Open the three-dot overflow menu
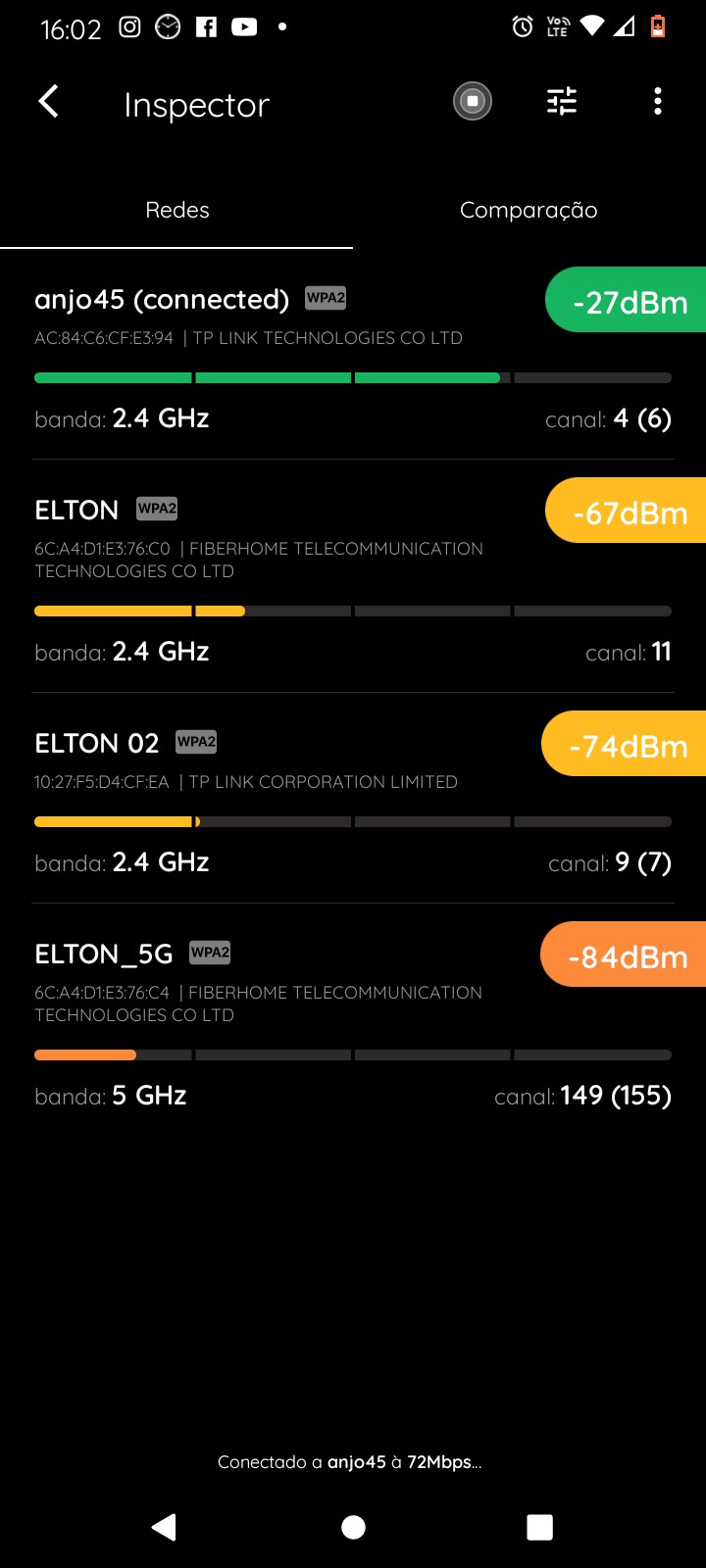 click(657, 102)
